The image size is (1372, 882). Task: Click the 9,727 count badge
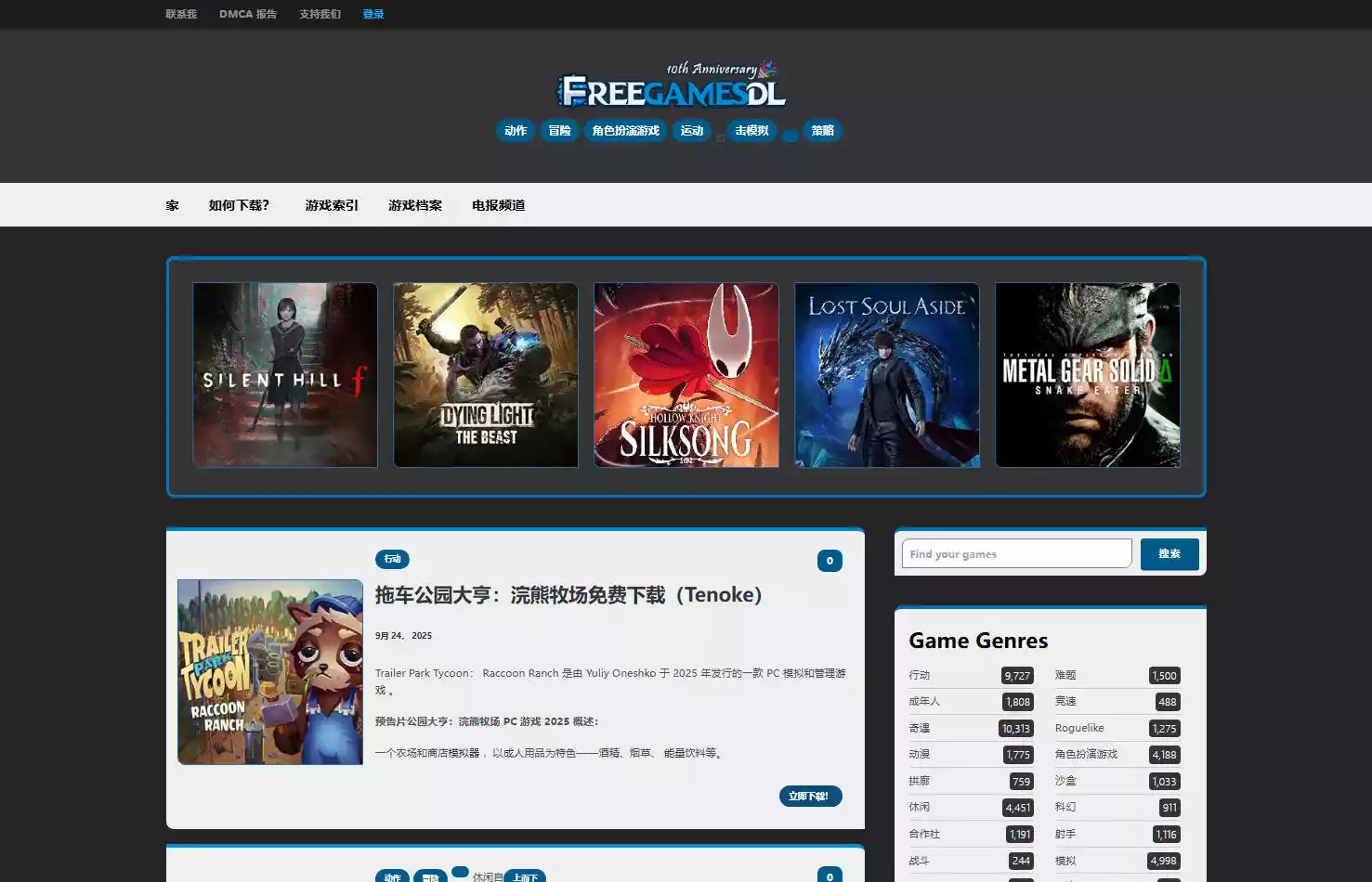1017,676
